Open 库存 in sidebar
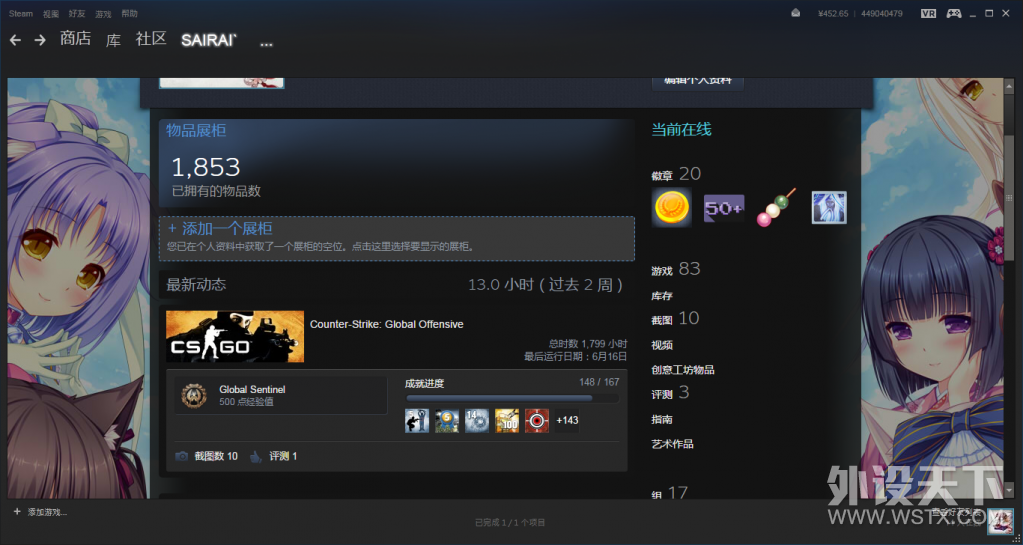The width and height of the screenshot is (1023, 545). [662, 296]
